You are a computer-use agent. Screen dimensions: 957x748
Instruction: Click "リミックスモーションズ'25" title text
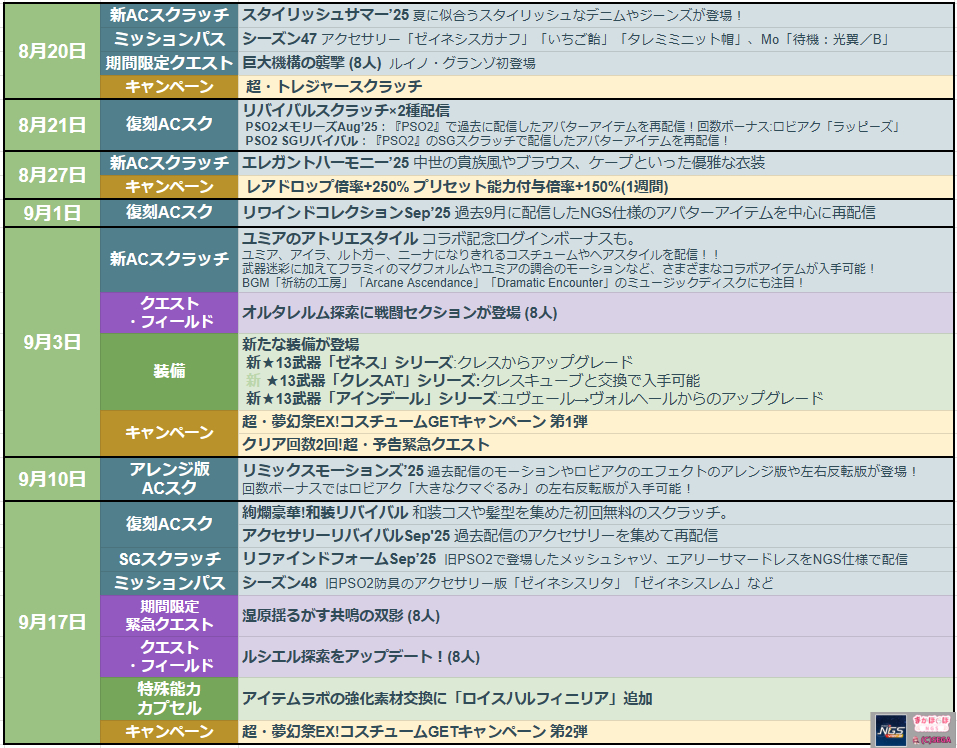[333, 471]
